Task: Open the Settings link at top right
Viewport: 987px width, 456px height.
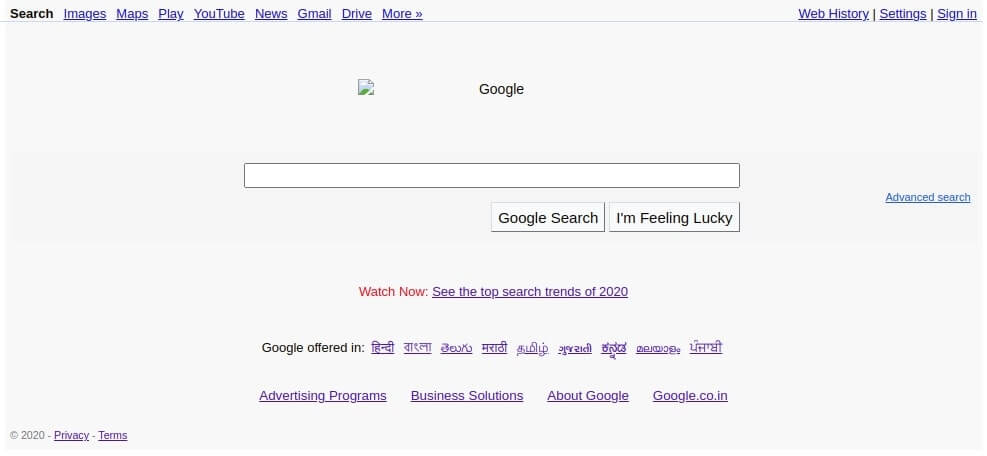Action: (x=903, y=14)
